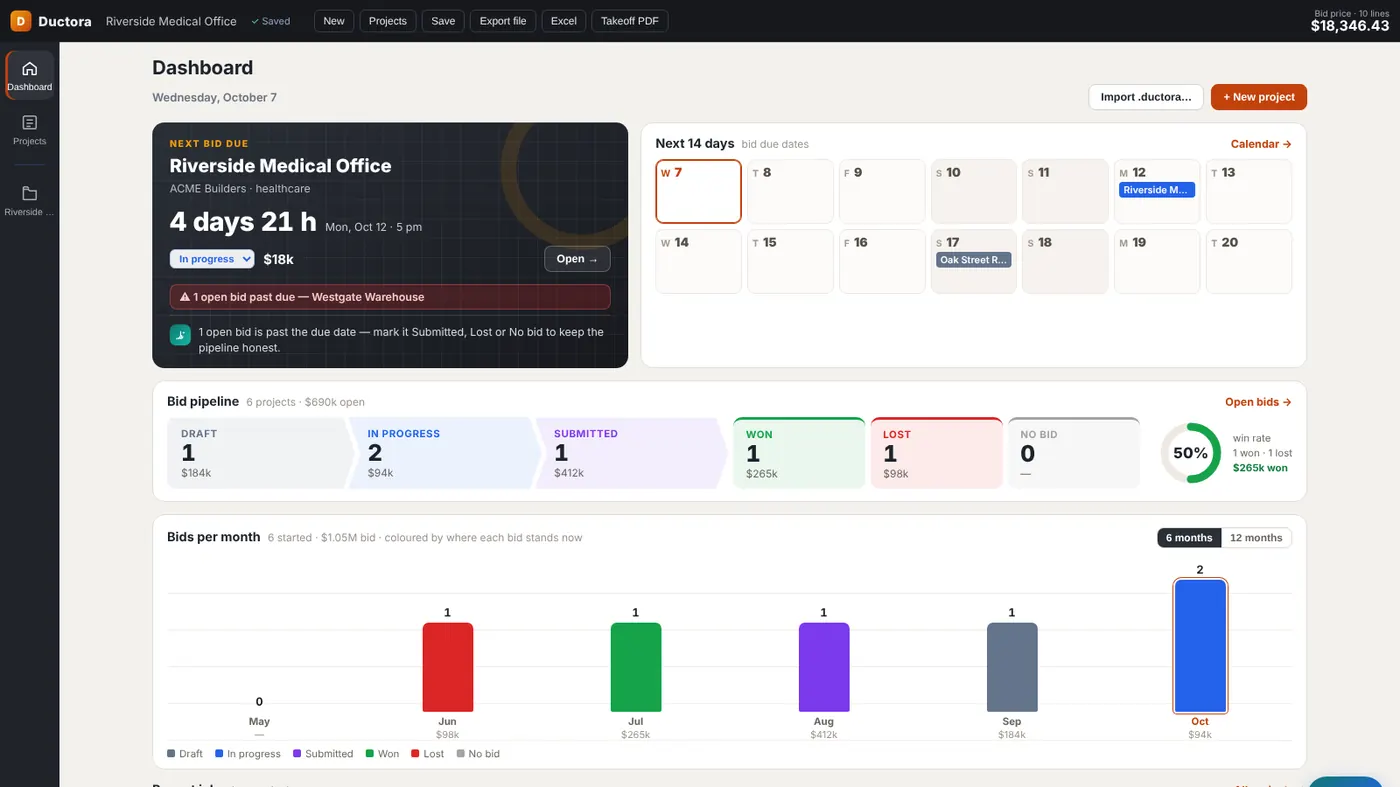Click the Submitted legend swatch
1400x787 pixels.
coord(297,753)
